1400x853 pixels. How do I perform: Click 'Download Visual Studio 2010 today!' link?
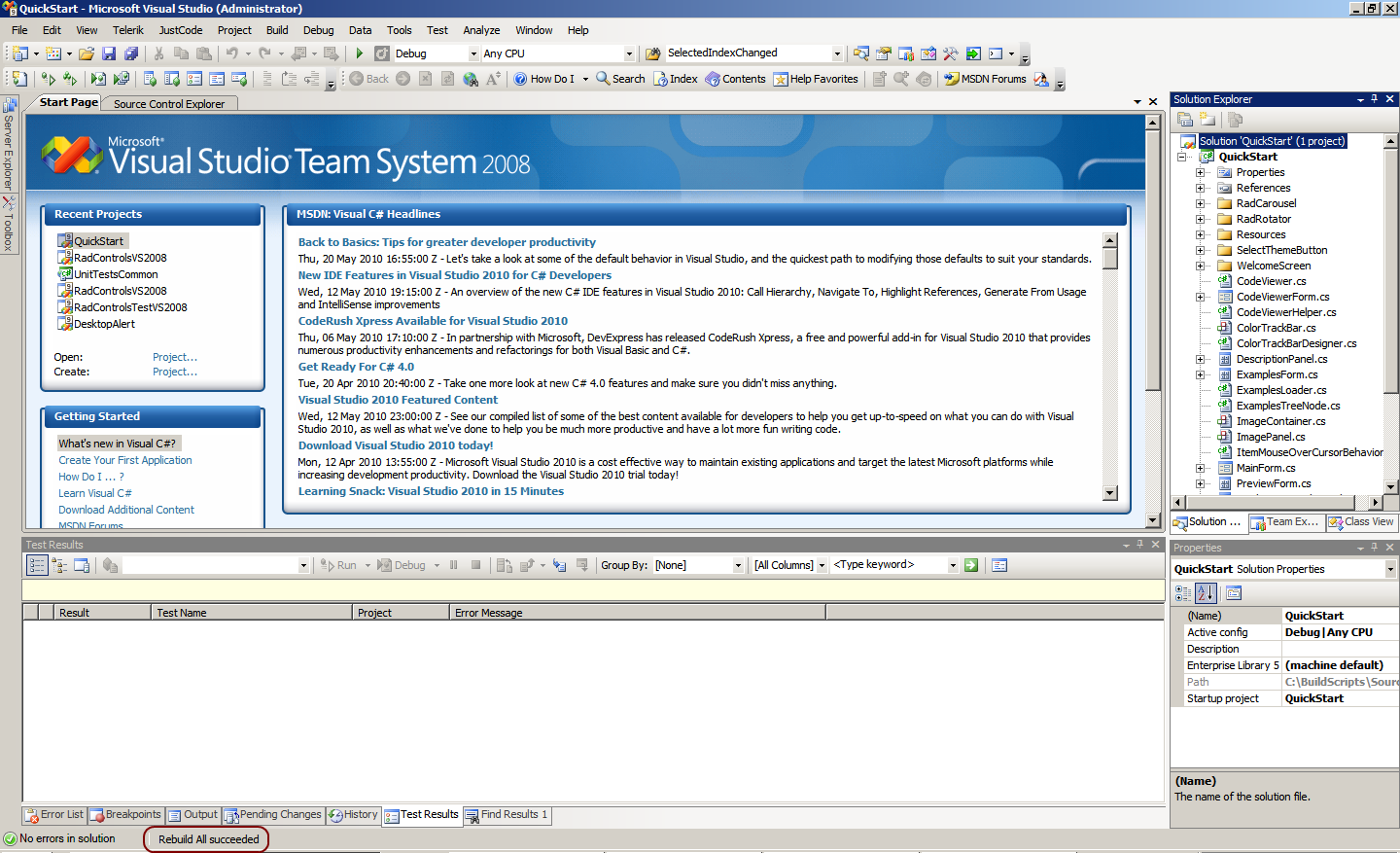pos(395,445)
